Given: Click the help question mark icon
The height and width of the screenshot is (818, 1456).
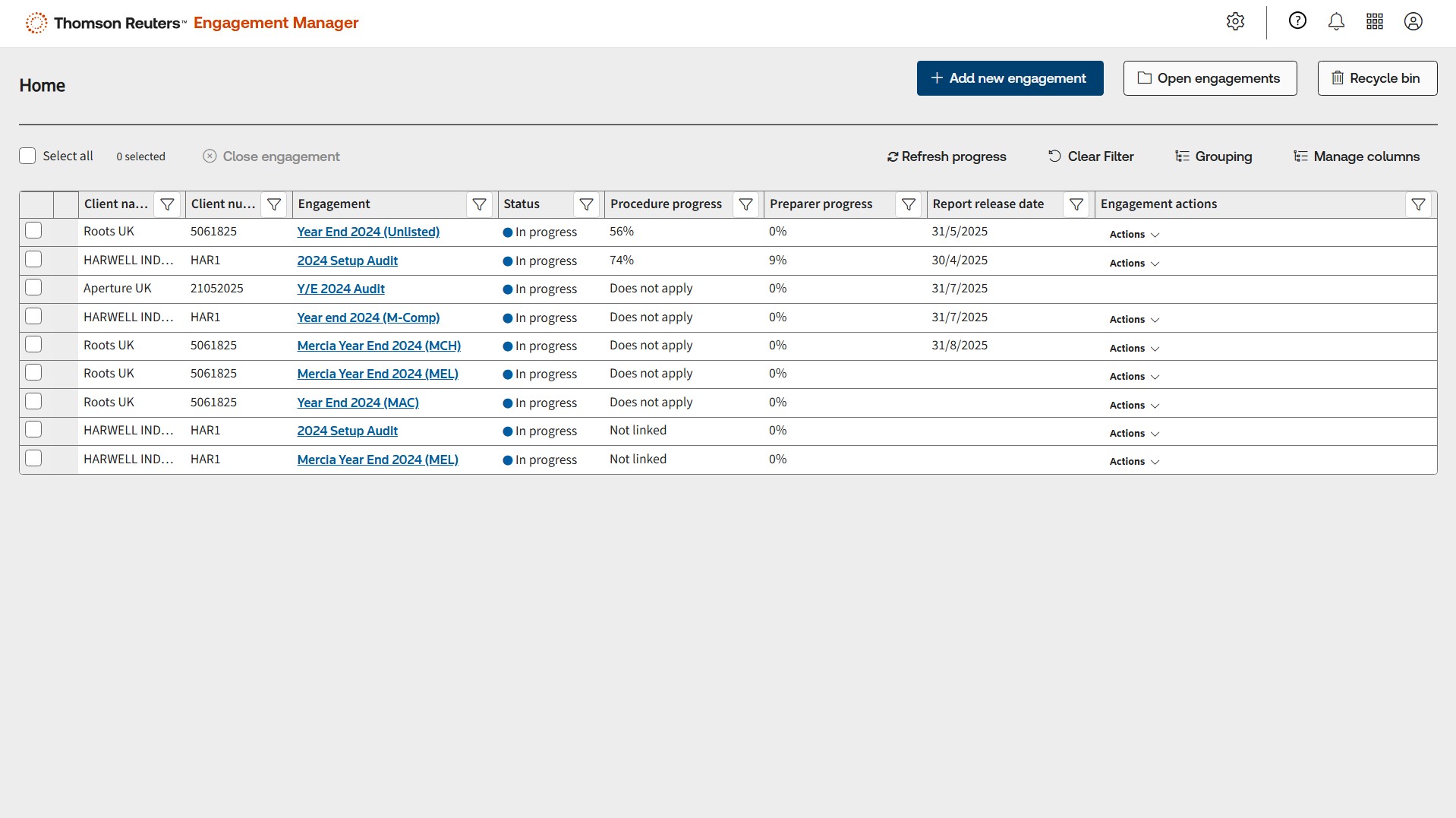Looking at the screenshot, I should [1297, 21].
